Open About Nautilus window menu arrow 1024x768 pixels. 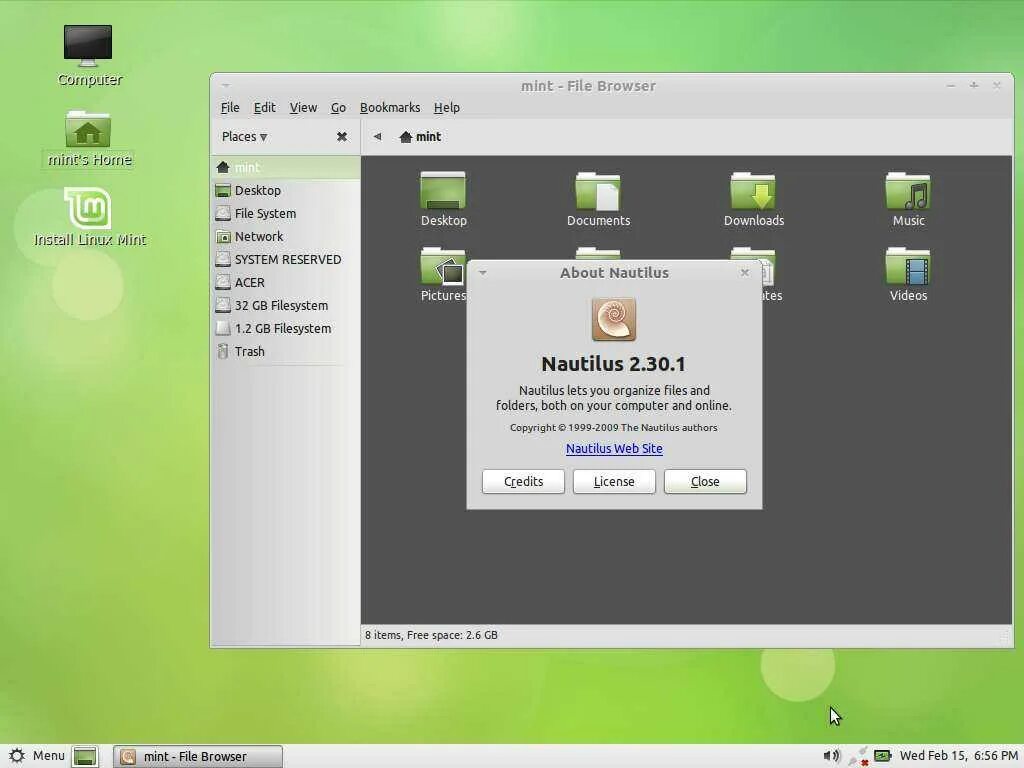coord(483,272)
